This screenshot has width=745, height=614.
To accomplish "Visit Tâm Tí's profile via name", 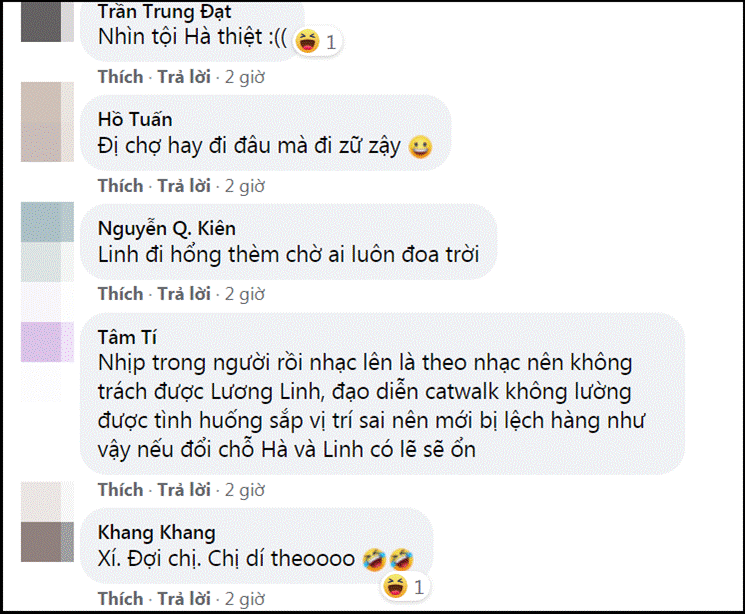I will pyautogui.click(x=130, y=337).
